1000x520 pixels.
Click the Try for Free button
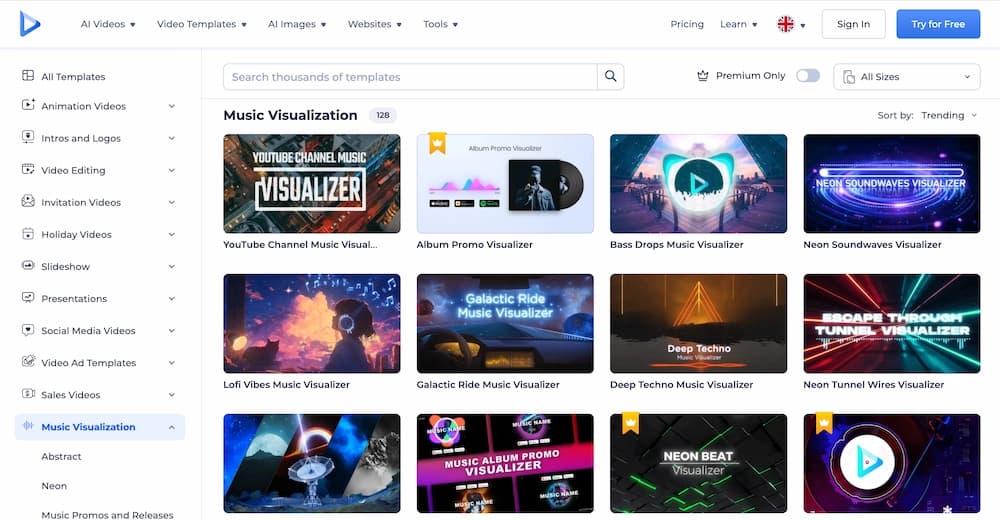pos(938,24)
